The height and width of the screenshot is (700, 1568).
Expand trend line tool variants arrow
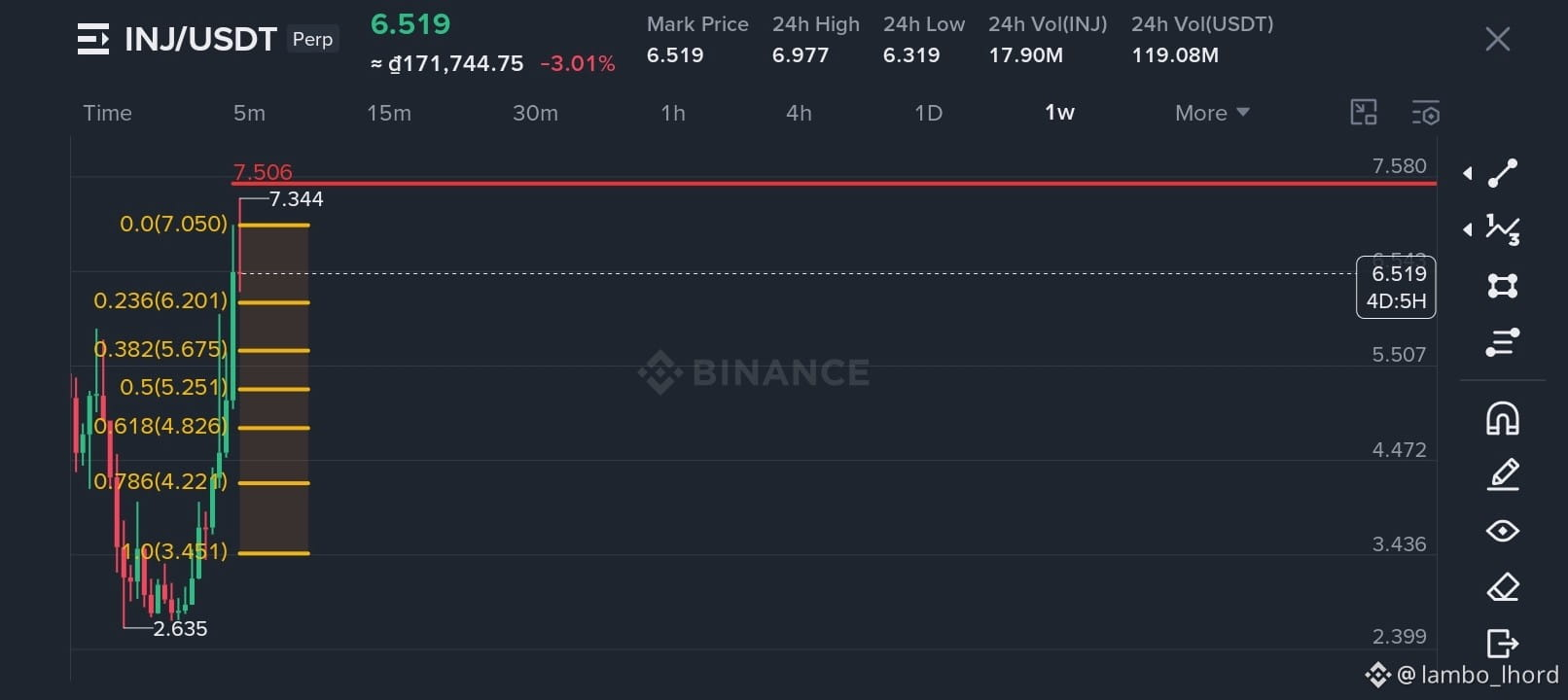(1468, 173)
